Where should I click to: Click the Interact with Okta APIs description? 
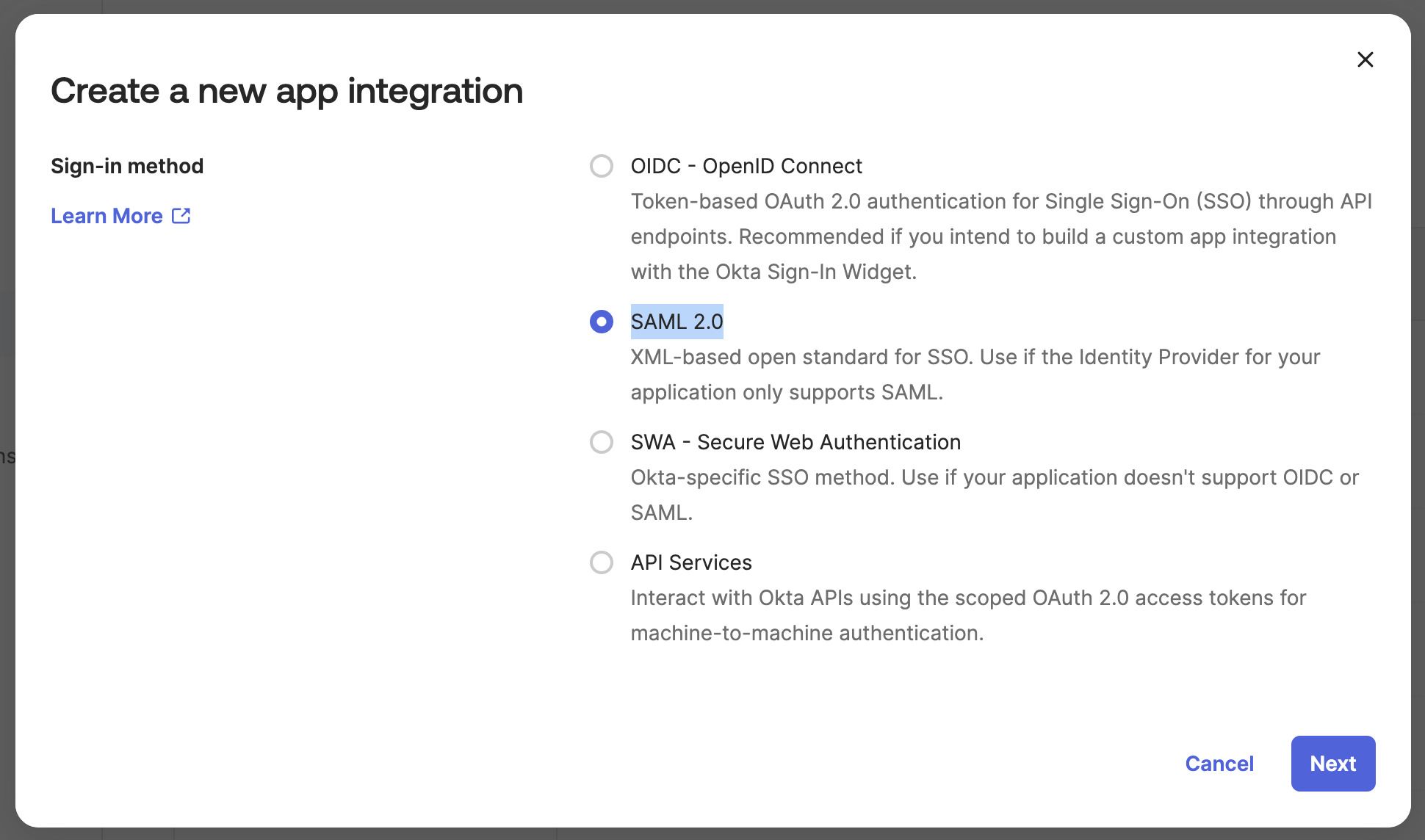pos(969,615)
